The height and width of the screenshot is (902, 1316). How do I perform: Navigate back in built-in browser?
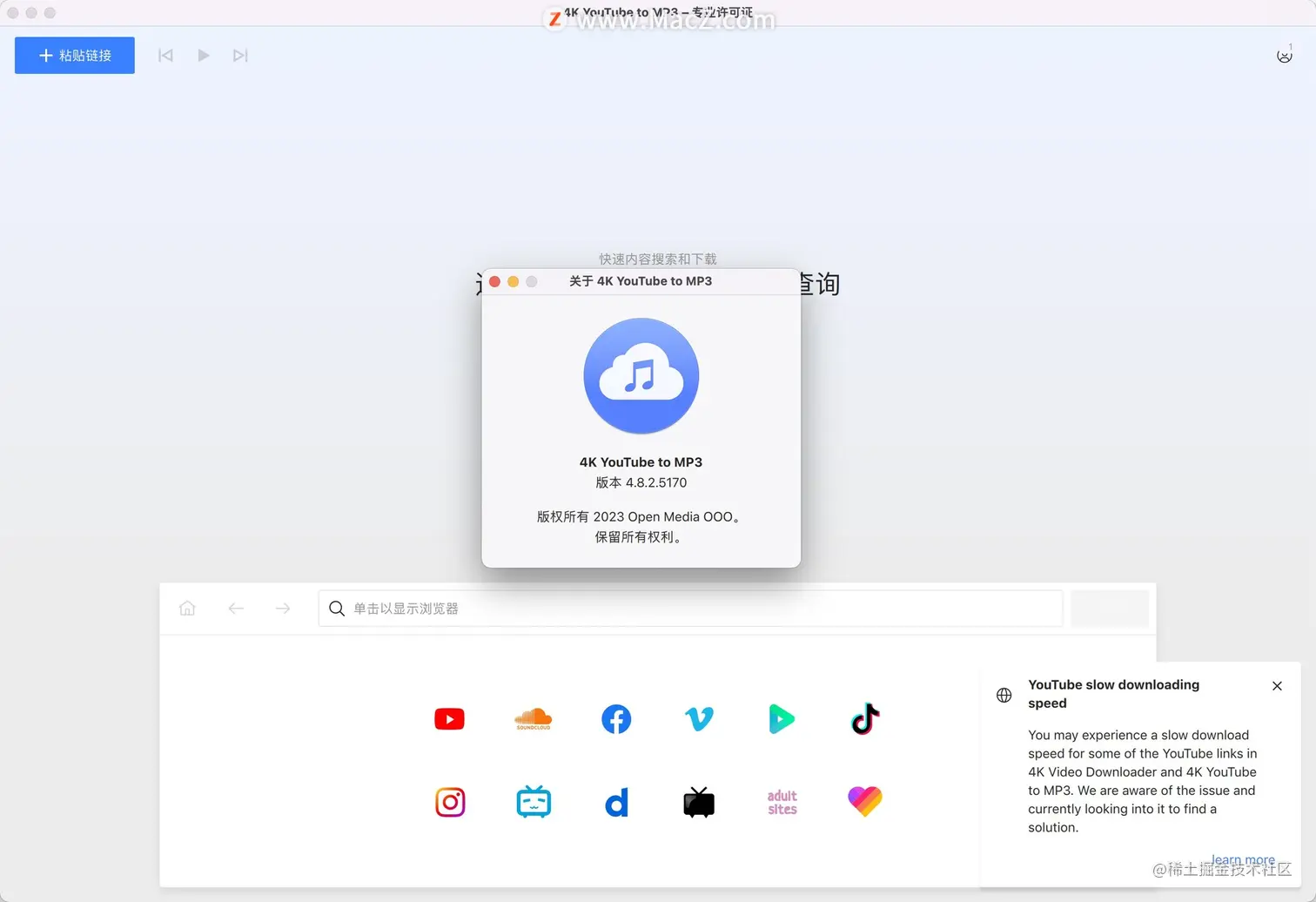pos(235,608)
